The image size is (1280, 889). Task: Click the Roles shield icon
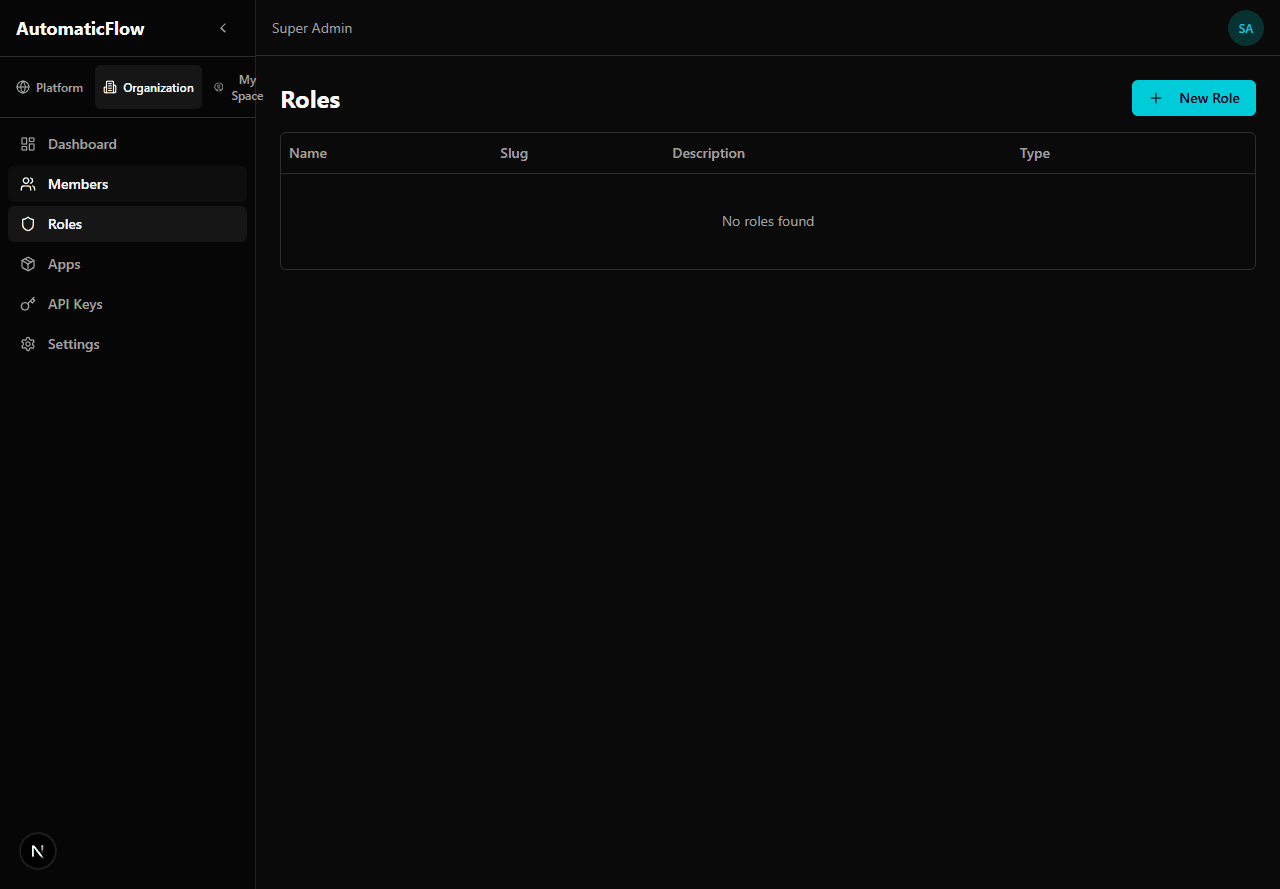coord(28,224)
